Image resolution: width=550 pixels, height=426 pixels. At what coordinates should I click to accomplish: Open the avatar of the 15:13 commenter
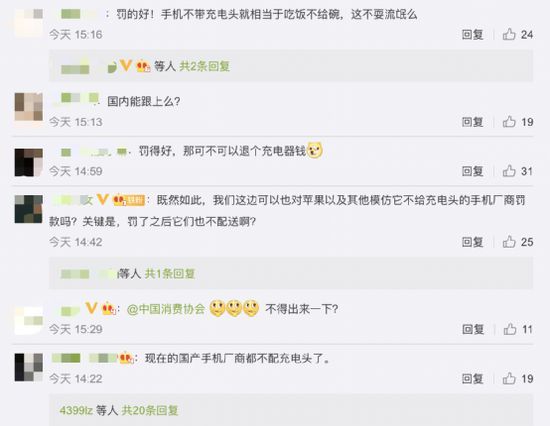[28, 107]
